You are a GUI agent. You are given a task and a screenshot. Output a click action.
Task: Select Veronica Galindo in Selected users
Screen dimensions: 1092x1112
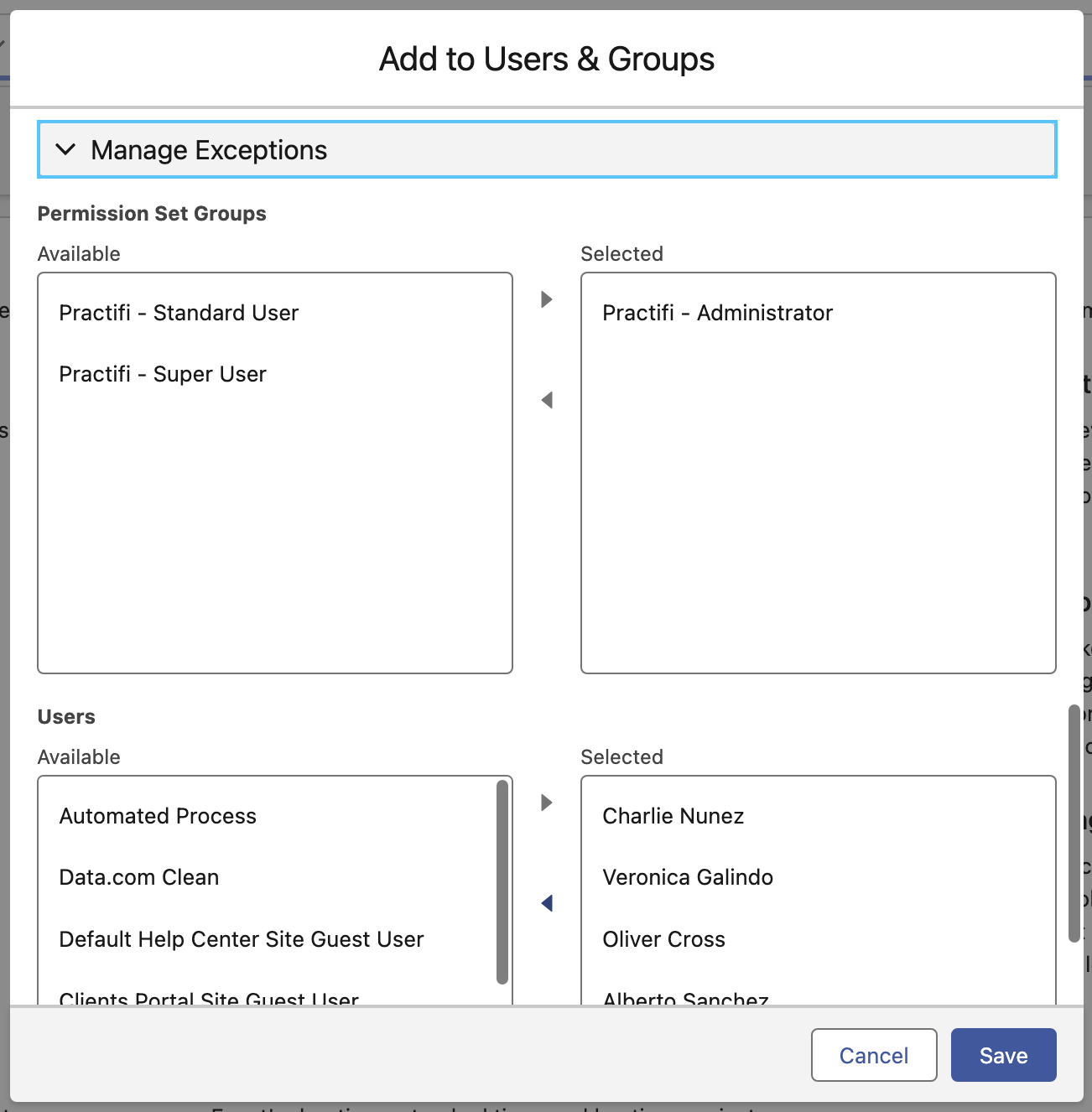pyautogui.click(x=818, y=877)
